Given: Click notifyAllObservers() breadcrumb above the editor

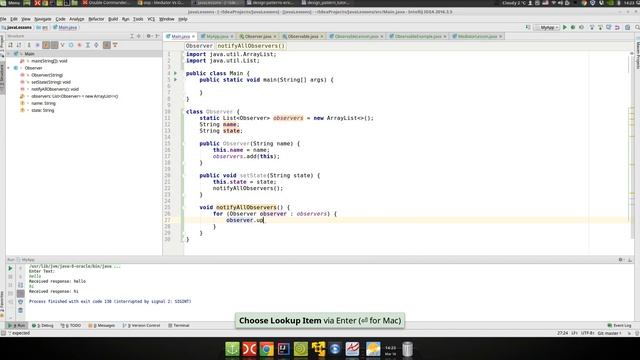Looking at the screenshot, I should (x=251, y=46).
